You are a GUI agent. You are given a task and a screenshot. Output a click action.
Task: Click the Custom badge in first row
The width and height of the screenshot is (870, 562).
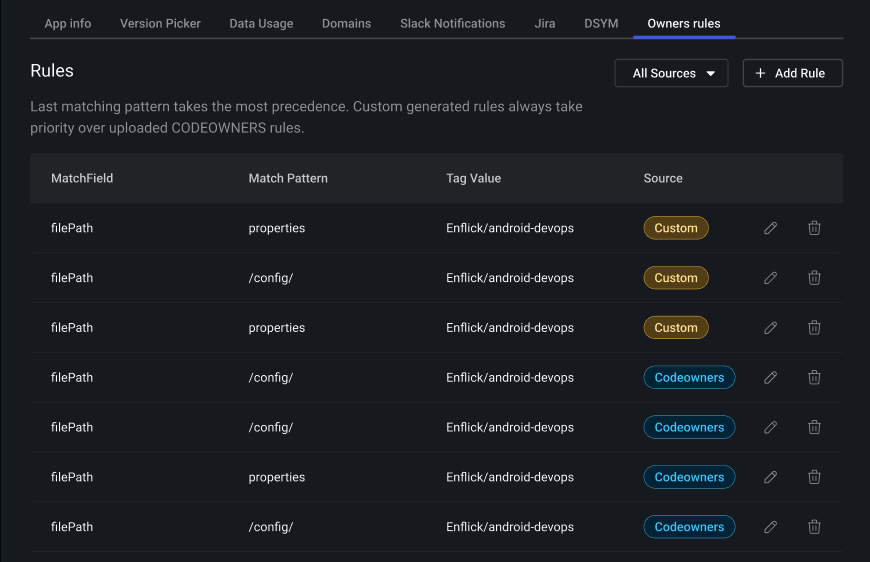(x=676, y=228)
